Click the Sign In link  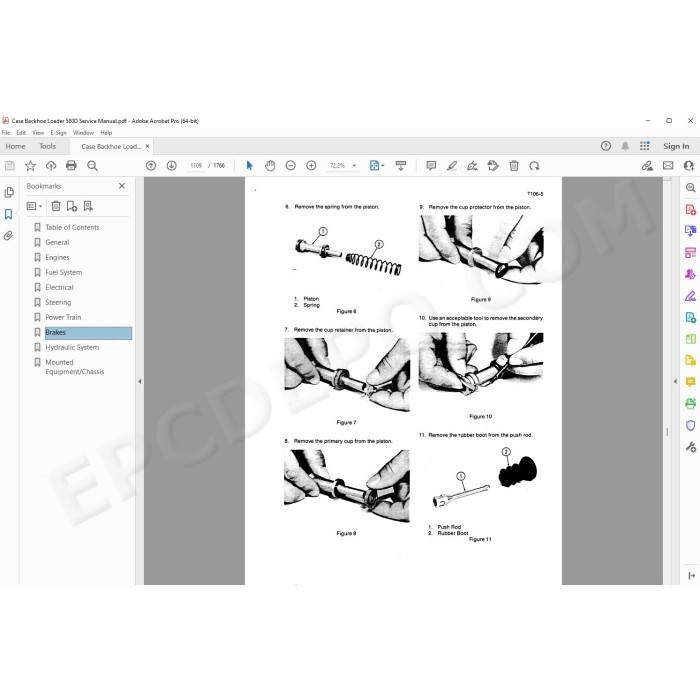(x=676, y=146)
